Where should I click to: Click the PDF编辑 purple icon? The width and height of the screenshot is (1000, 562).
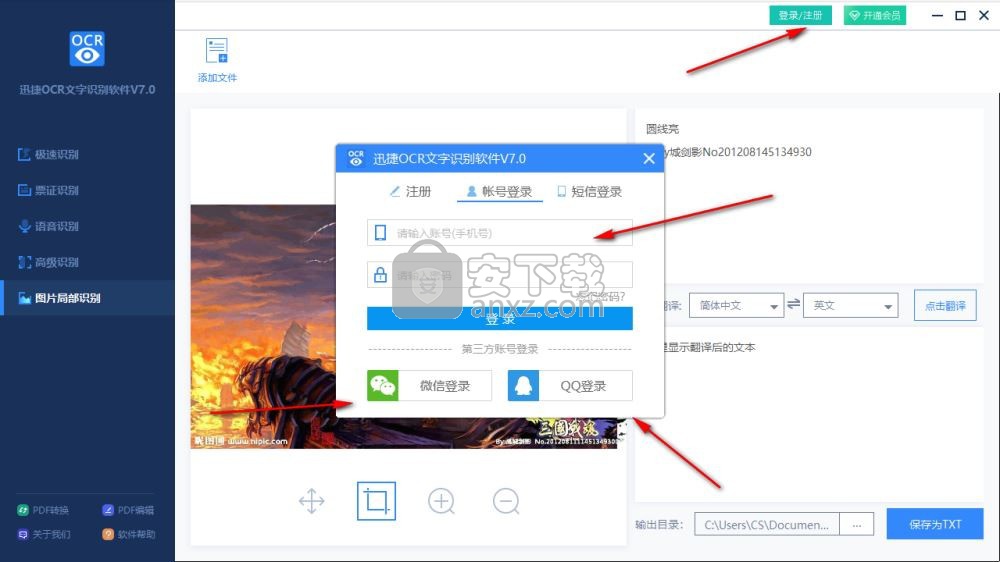(108, 510)
